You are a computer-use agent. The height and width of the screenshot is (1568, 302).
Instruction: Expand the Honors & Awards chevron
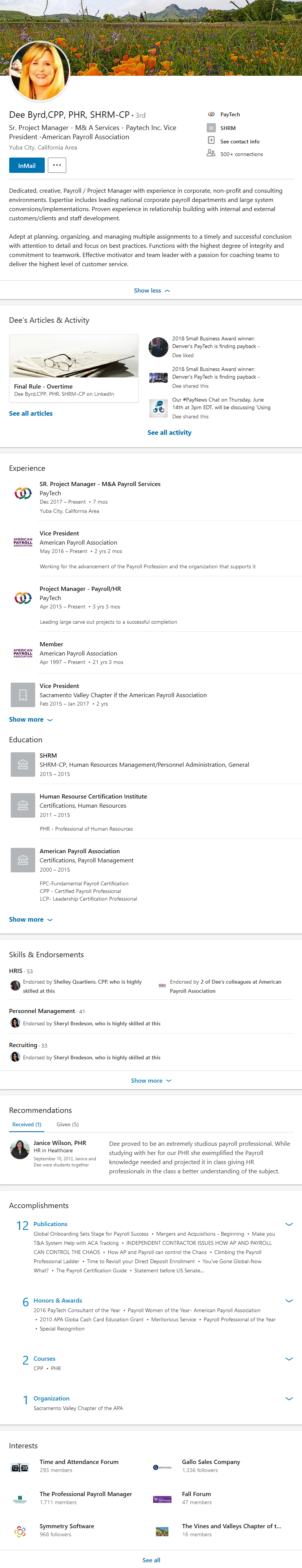click(x=289, y=1300)
